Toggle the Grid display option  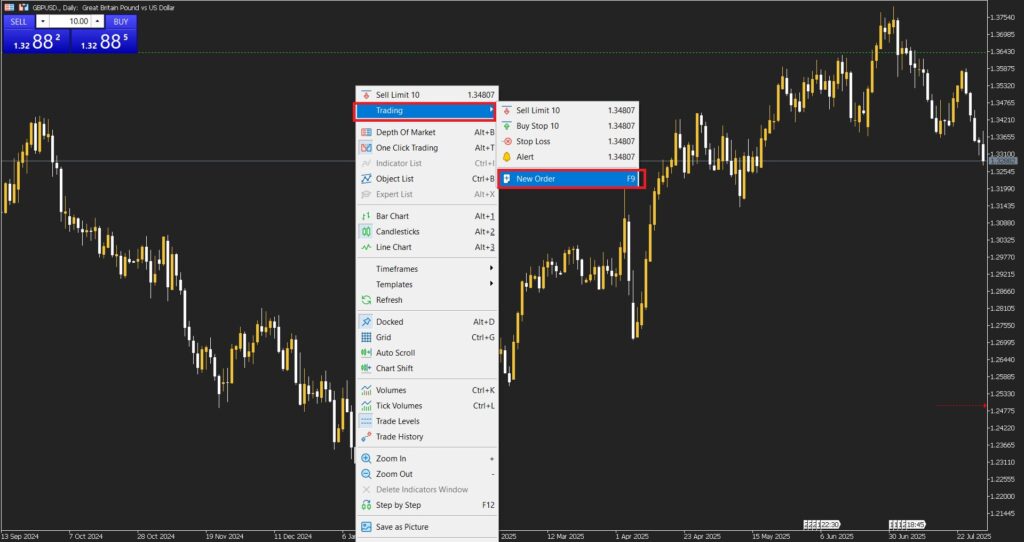tap(427, 338)
